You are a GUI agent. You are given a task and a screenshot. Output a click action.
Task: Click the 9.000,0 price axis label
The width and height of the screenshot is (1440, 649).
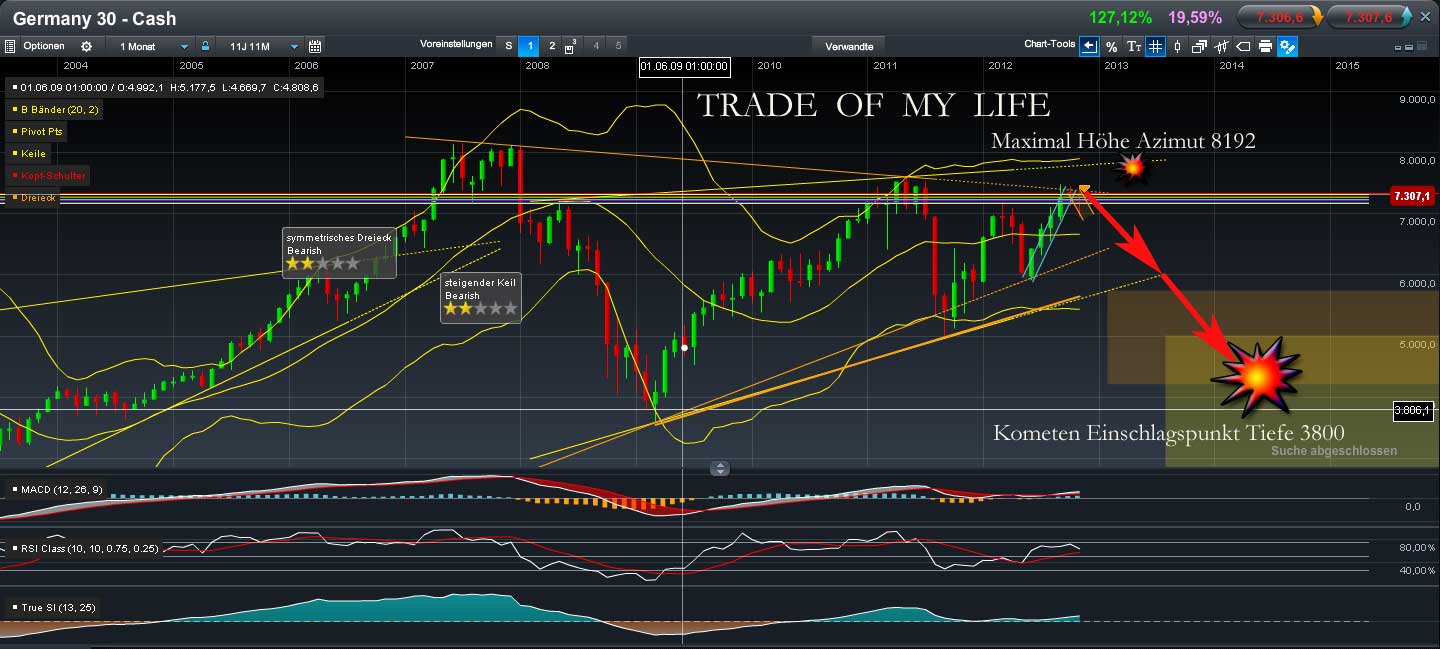click(1418, 99)
